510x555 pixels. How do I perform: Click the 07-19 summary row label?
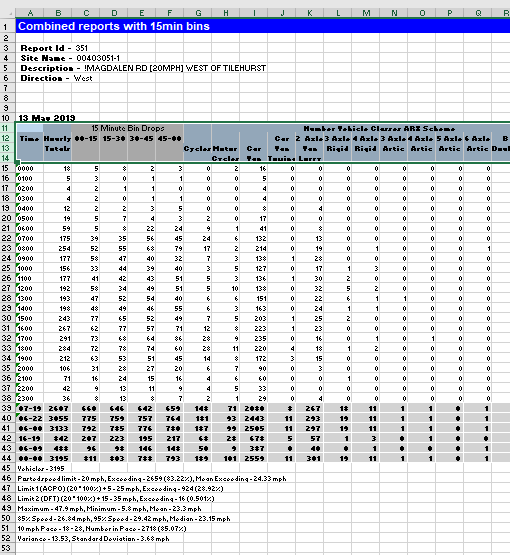[x=30, y=408]
